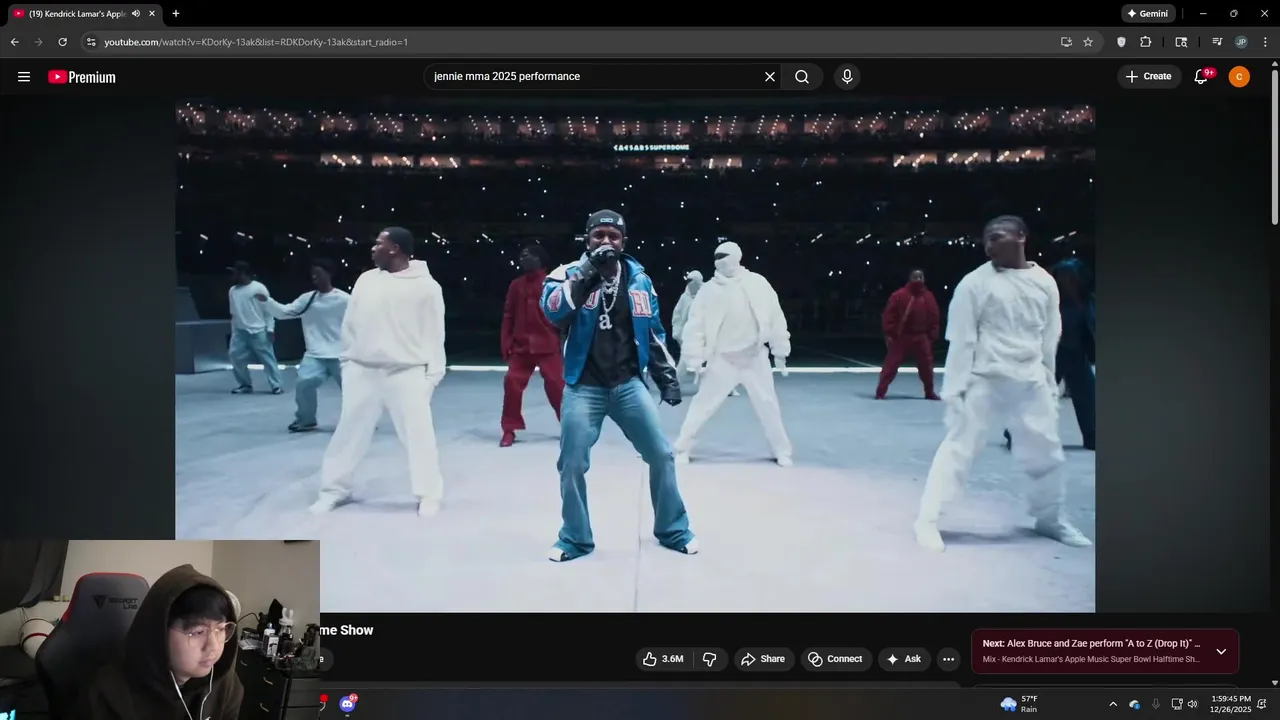Reload the current page

pos(62,42)
